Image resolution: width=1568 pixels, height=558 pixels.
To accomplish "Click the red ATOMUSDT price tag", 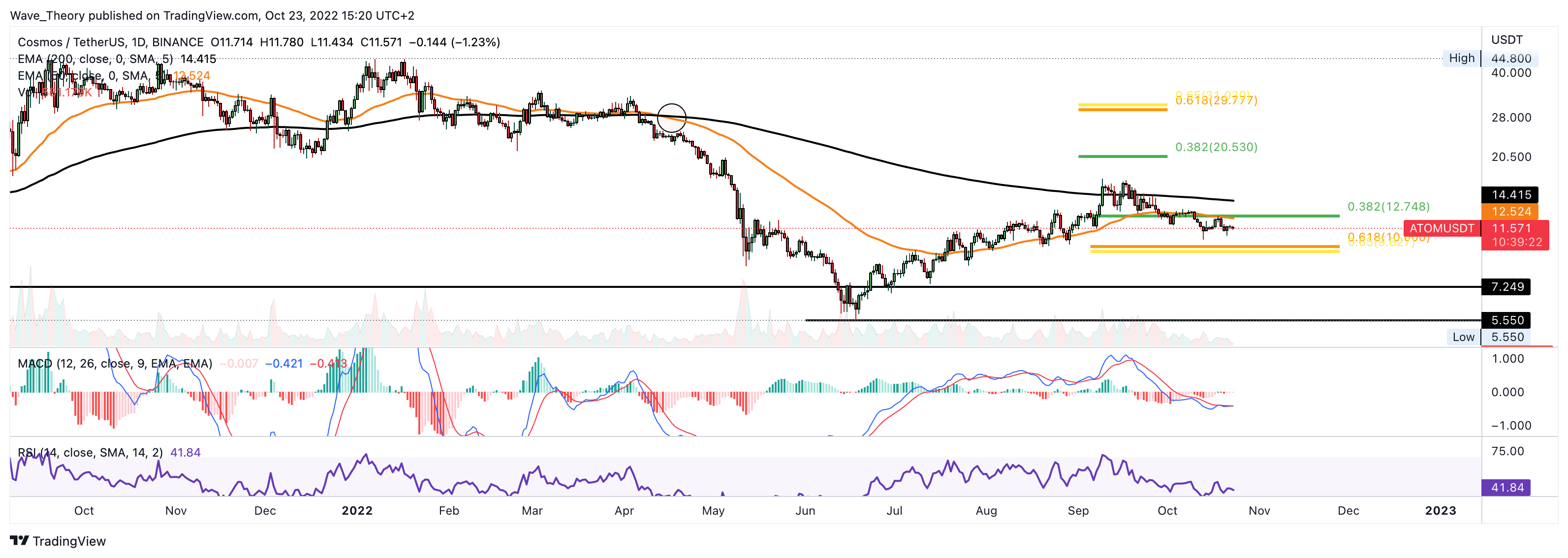I will (x=1442, y=228).
